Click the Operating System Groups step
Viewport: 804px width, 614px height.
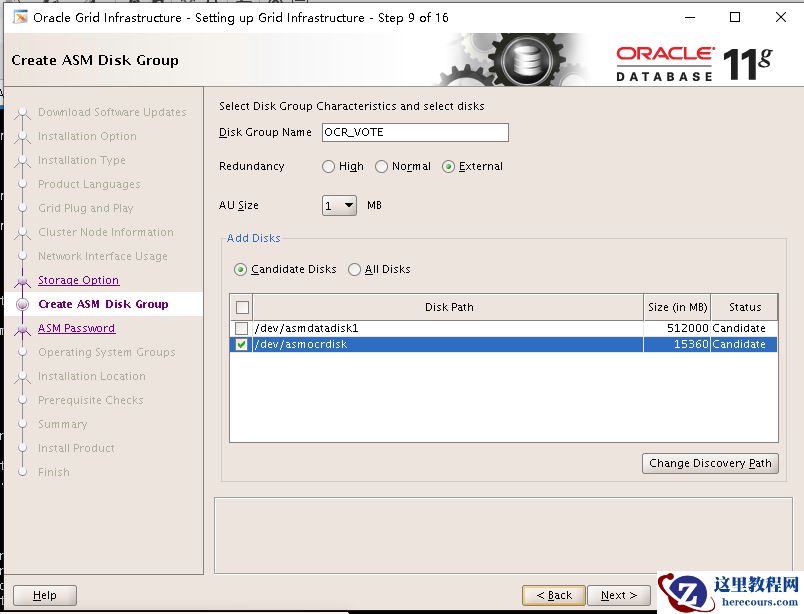[107, 352]
